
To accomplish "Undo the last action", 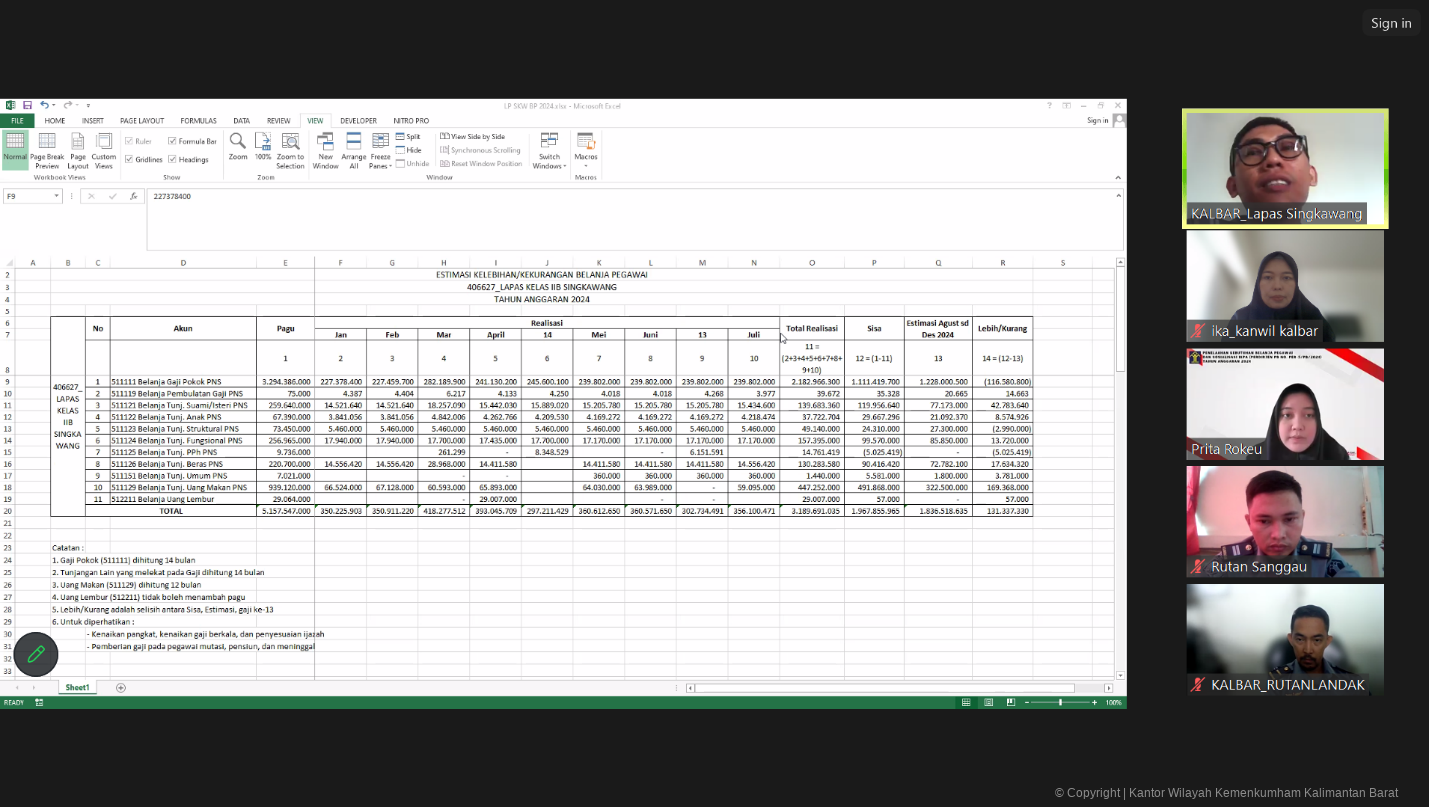I will [44, 105].
